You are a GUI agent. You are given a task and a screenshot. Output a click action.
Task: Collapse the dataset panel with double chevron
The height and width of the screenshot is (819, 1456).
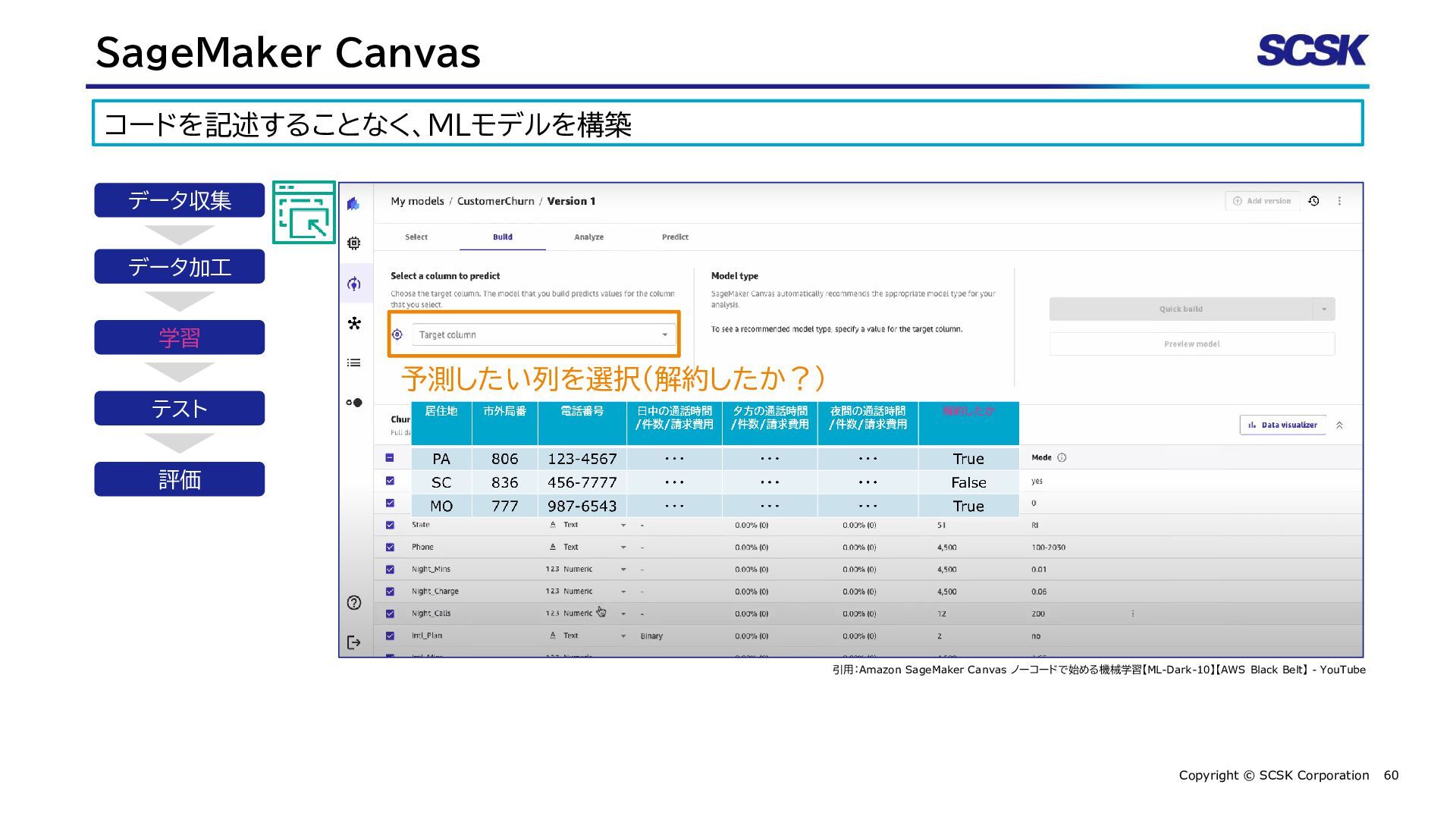(1339, 425)
